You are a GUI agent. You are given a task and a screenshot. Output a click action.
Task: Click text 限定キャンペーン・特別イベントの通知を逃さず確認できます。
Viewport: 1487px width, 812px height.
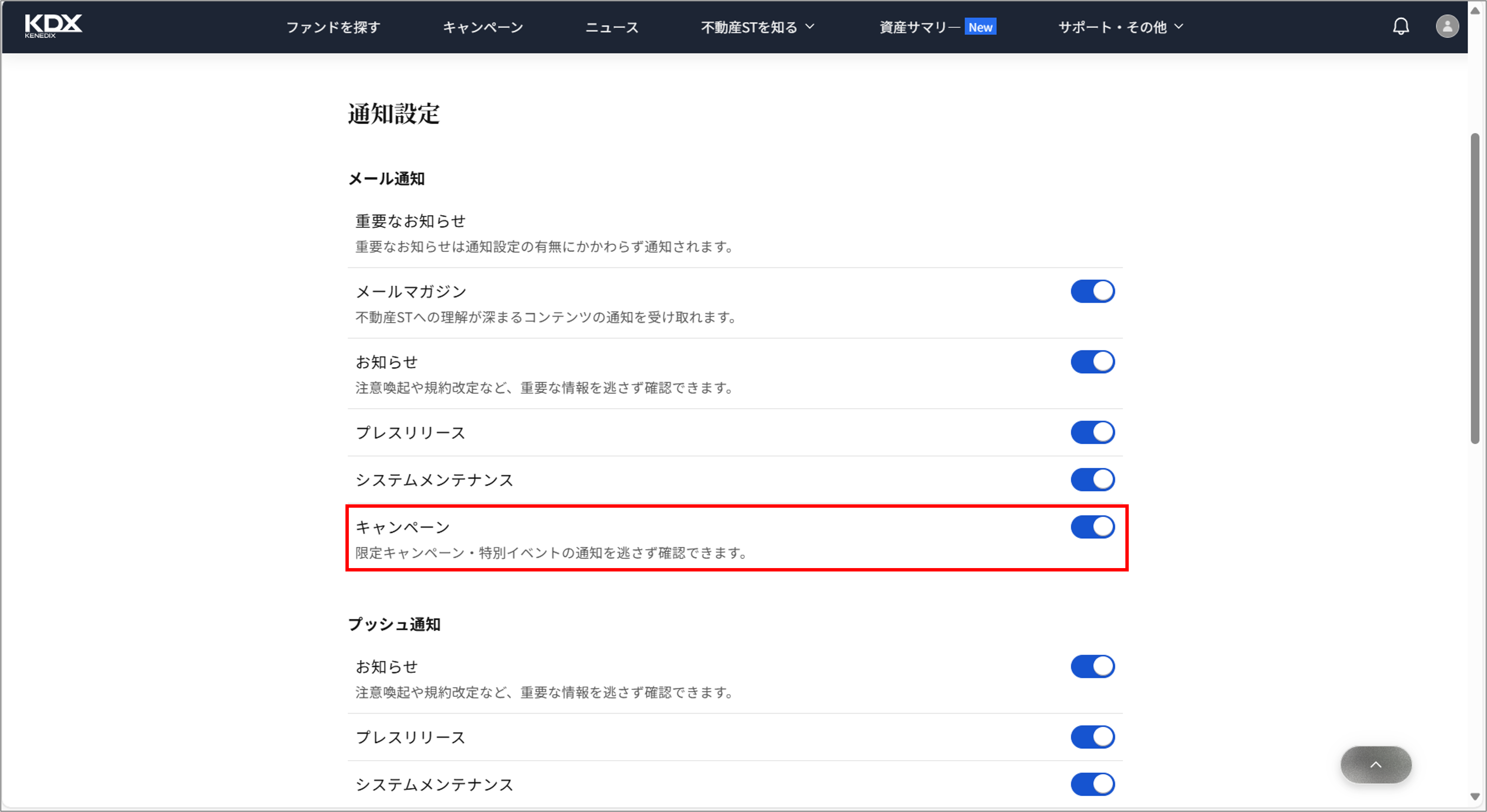pos(553,553)
